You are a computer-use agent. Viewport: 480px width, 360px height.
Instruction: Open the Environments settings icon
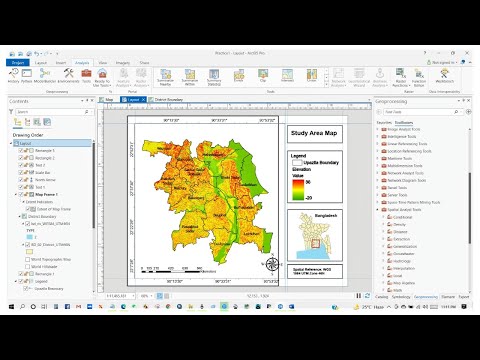click(x=68, y=76)
